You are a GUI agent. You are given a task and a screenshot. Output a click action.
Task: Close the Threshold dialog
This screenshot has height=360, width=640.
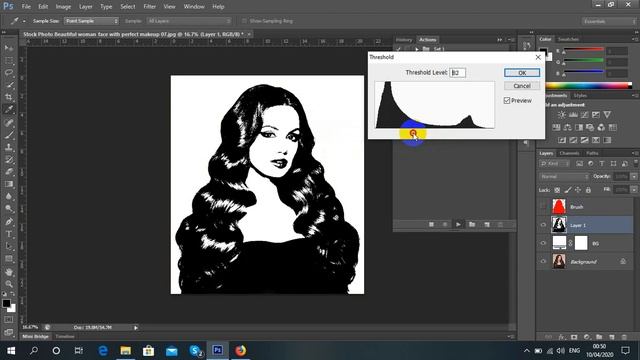pyautogui.click(x=538, y=57)
